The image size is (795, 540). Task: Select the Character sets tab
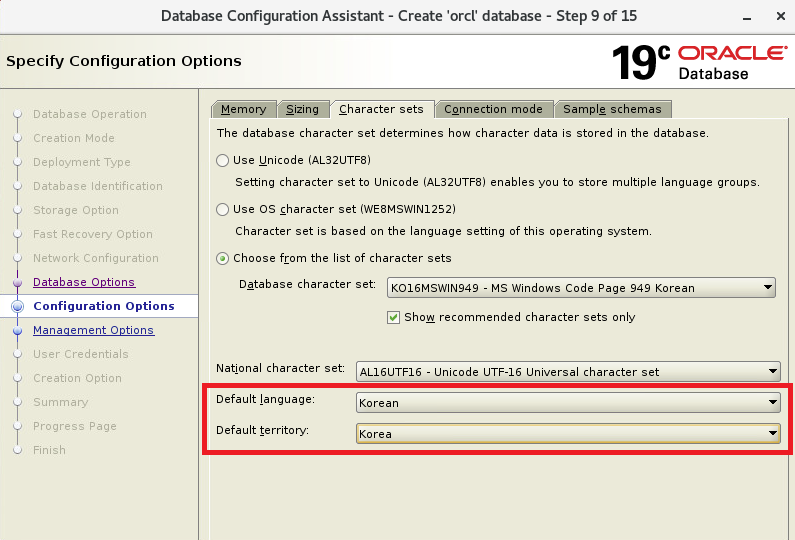381,109
